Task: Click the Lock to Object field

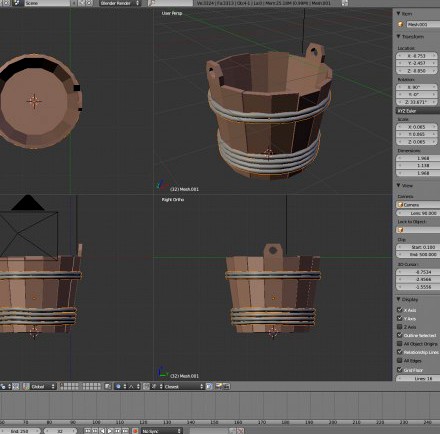Action: pyautogui.click(x=418, y=230)
